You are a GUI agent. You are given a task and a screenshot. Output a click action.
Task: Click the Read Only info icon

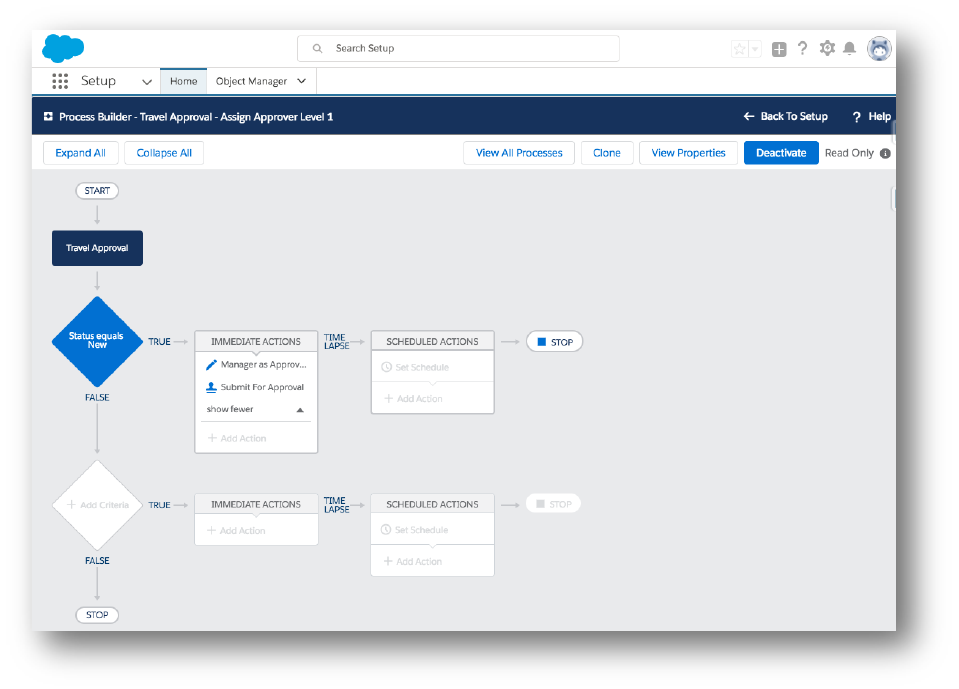tap(885, 153)
